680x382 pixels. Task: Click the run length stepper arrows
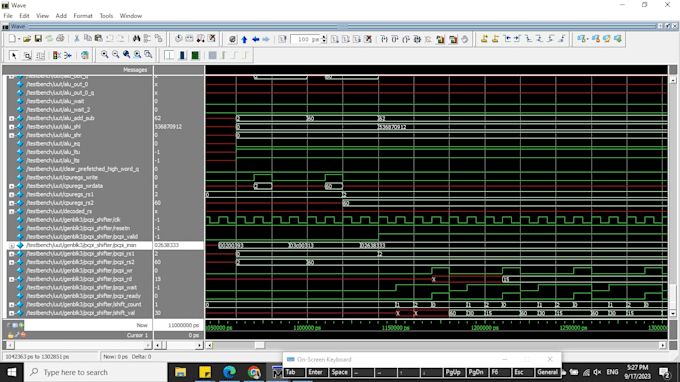click(324, 39)
